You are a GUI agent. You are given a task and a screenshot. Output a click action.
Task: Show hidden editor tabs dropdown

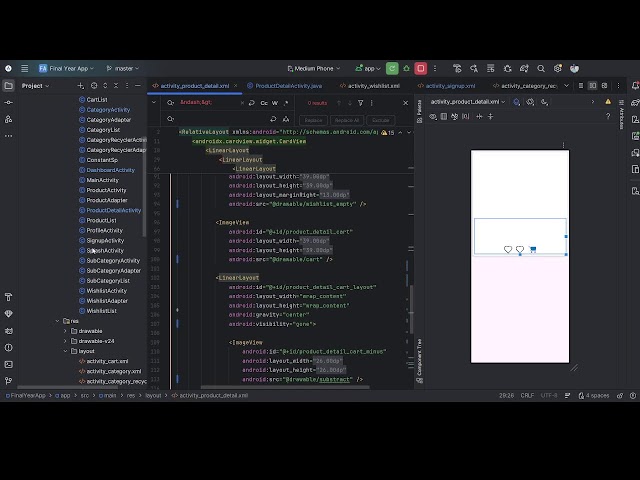(x=566, y=86)
